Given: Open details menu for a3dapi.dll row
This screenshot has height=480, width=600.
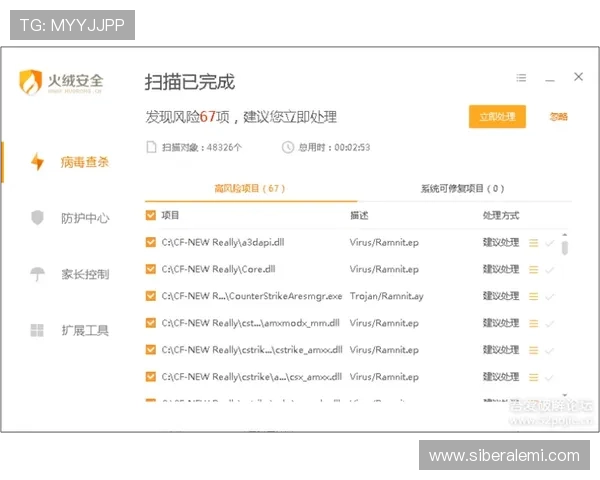Looking at the screenshot, I should [x=533, y=243].
